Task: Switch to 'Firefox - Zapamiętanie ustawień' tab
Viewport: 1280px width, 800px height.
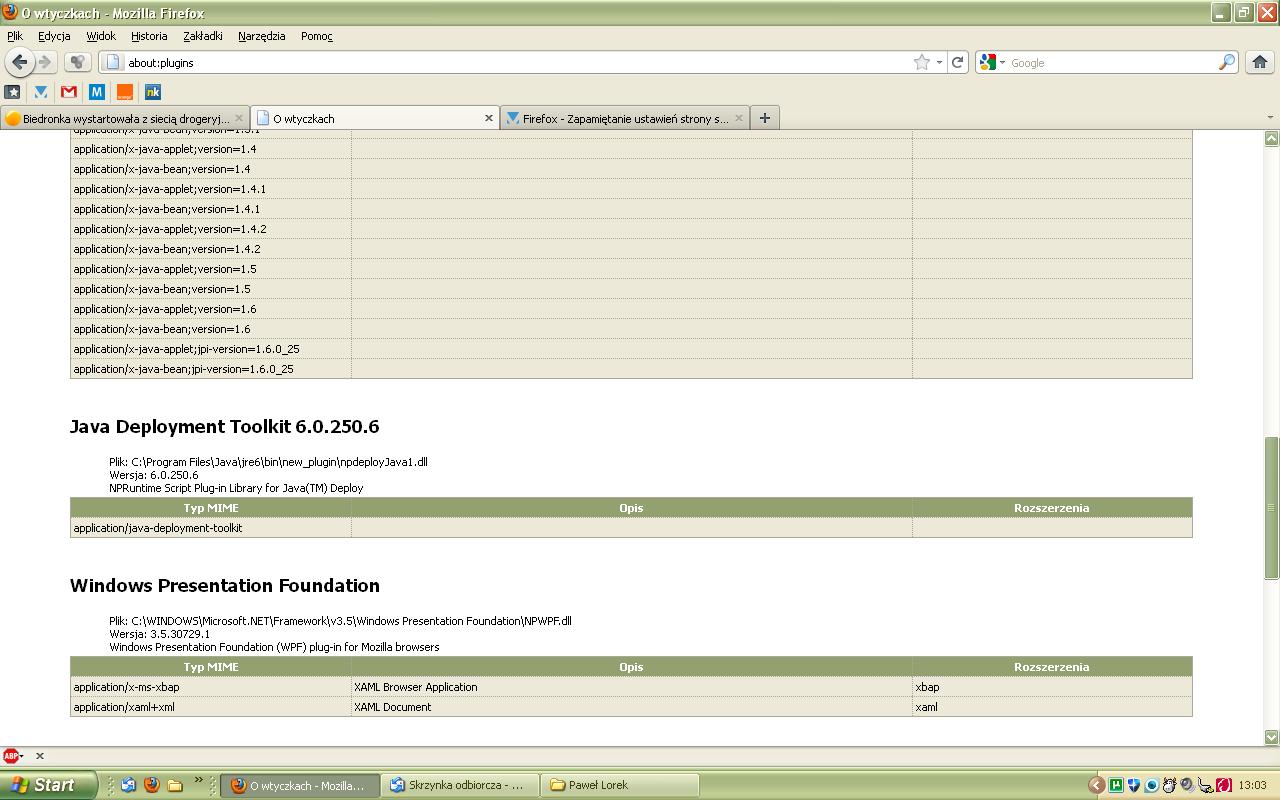Action: [x=625, y=118]
